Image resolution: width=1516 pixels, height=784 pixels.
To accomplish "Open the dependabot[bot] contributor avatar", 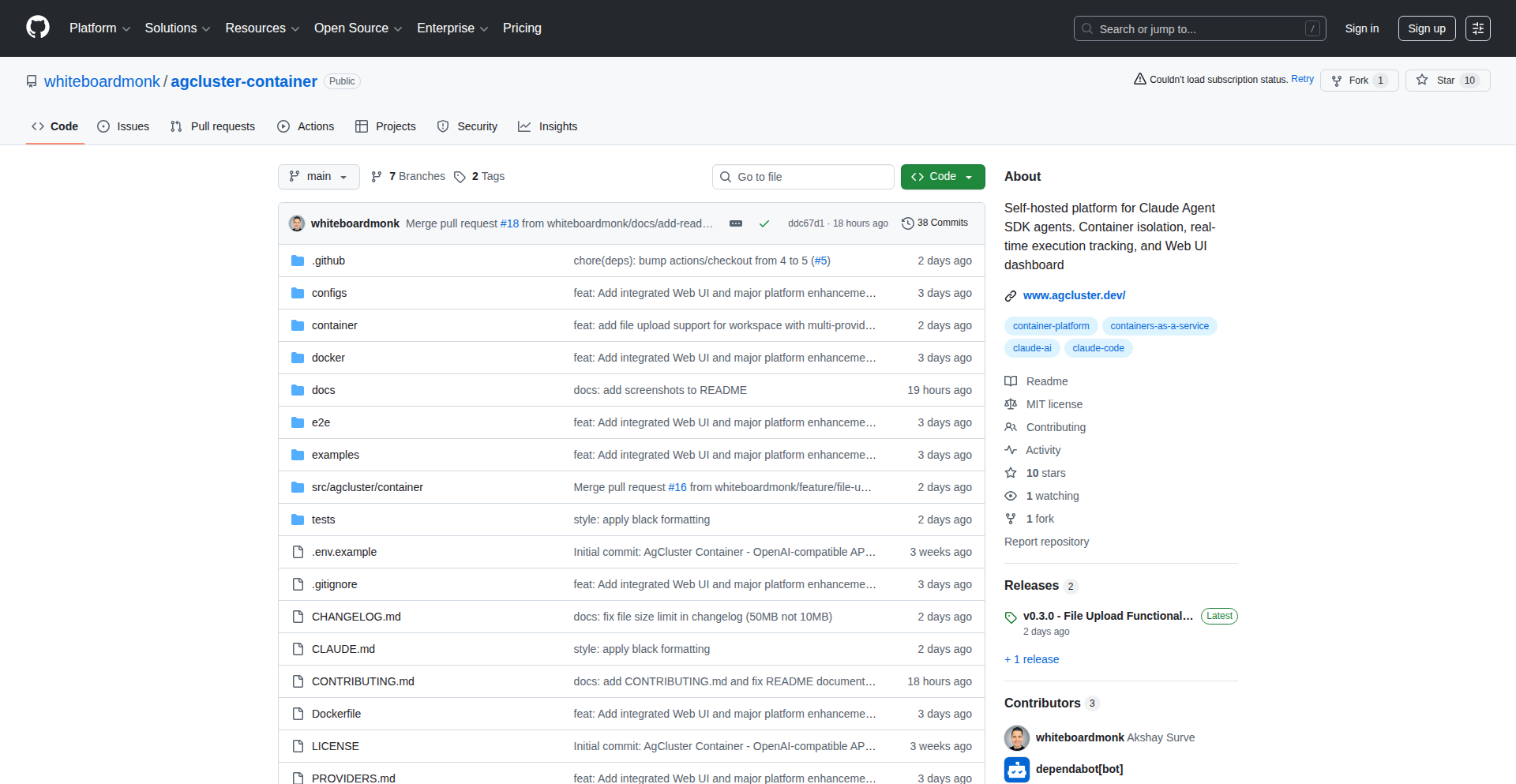I will (1017, 769).
